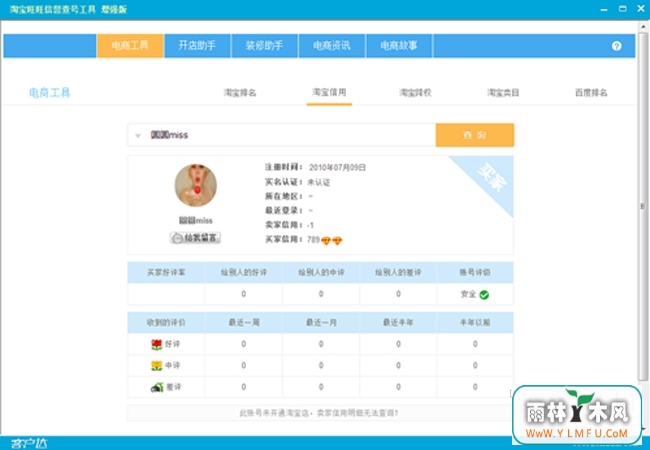The height and width of the screenshot is (450, 650).
Task: Click the user avatar photo
Action: pyautogui.click(x=196, y=185)
